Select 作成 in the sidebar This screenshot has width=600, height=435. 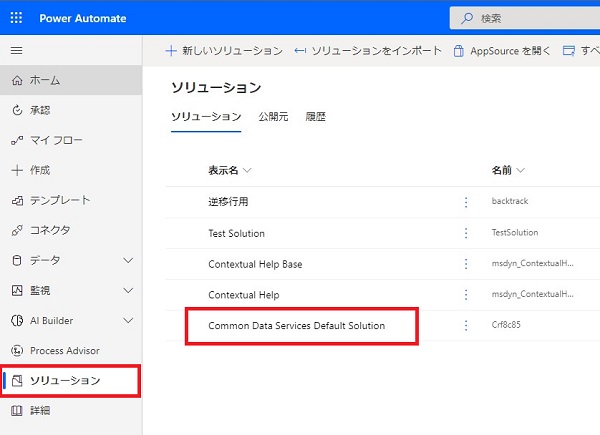click(x=71, y=170)
